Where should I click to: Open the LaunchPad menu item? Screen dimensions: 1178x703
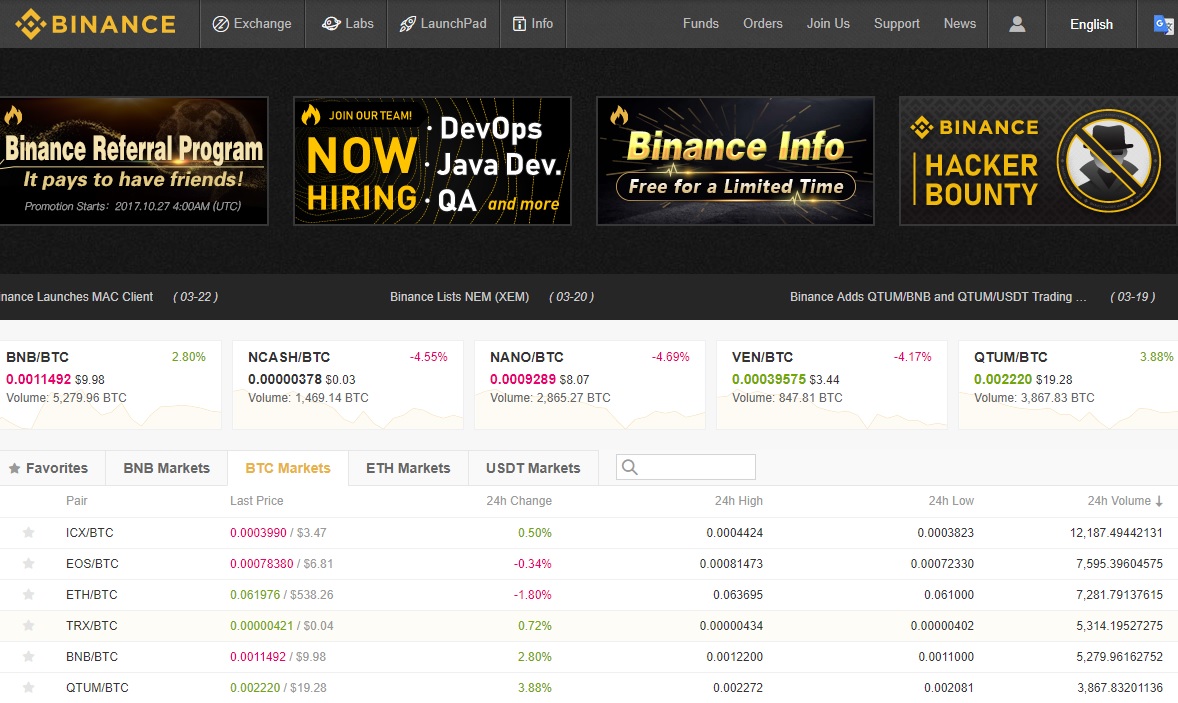click(x=443, y=24)
